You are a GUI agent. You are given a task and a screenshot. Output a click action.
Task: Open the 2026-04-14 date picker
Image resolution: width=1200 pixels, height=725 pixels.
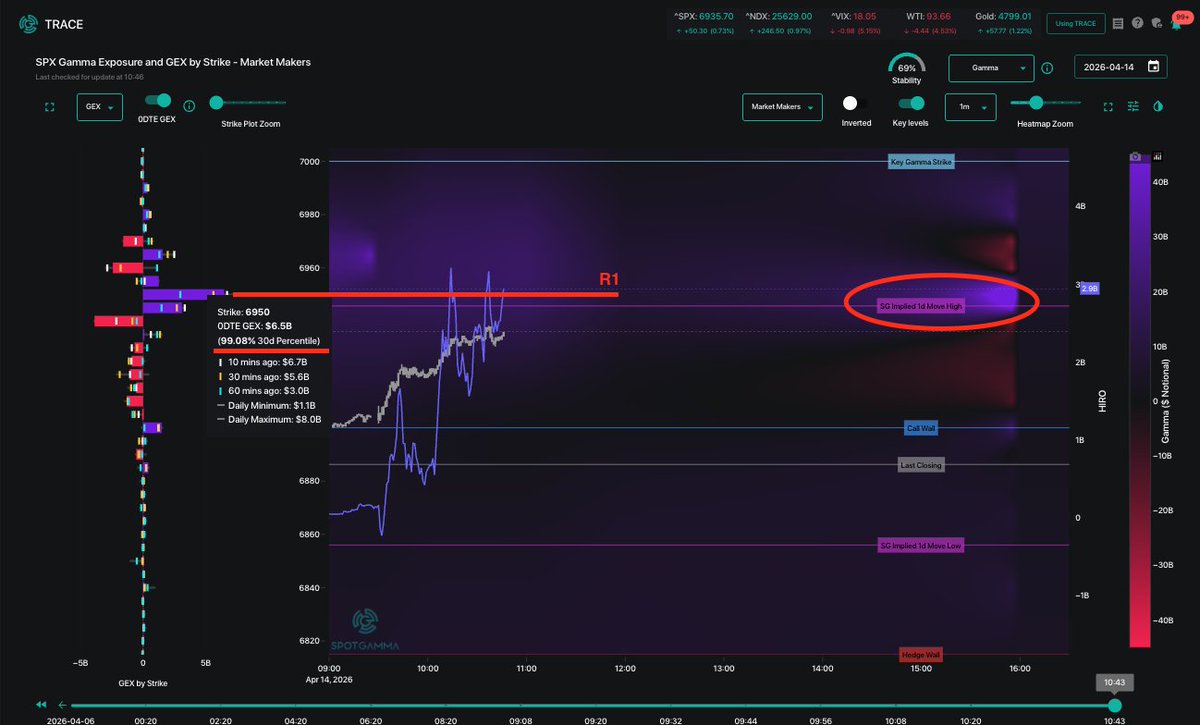(x=1119, y=67)
